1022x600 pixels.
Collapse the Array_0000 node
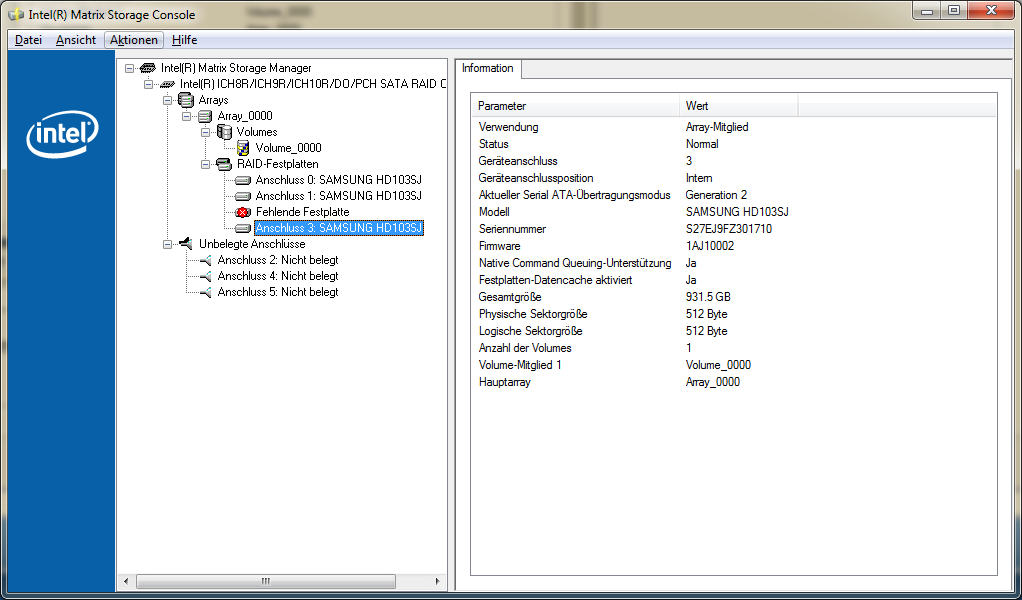(186, 116)
